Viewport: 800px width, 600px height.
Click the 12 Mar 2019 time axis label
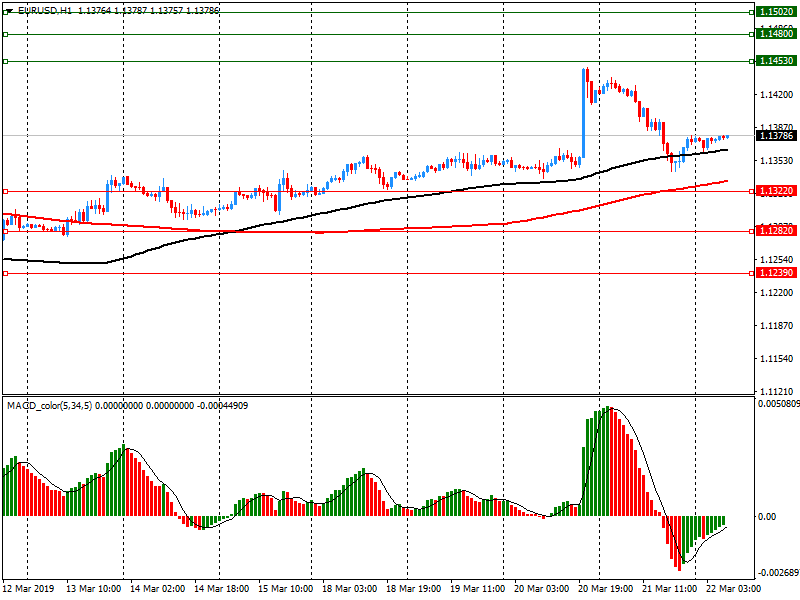28,590
